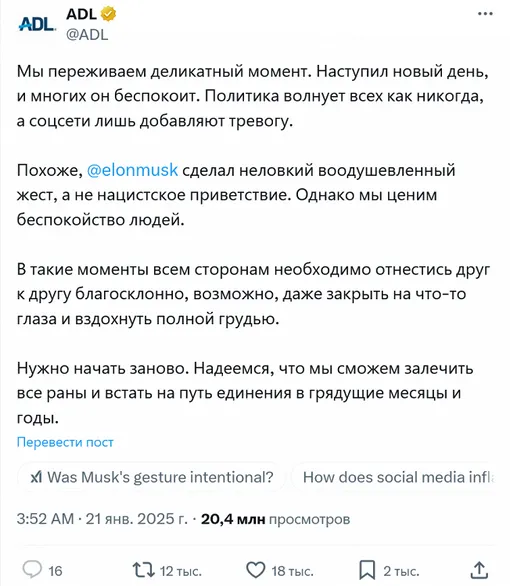The width and height of the screenshot is (510, 586).
Task: Select 'Was Musk's gesture intentional?' suggestion
Action: pos(152,477)
